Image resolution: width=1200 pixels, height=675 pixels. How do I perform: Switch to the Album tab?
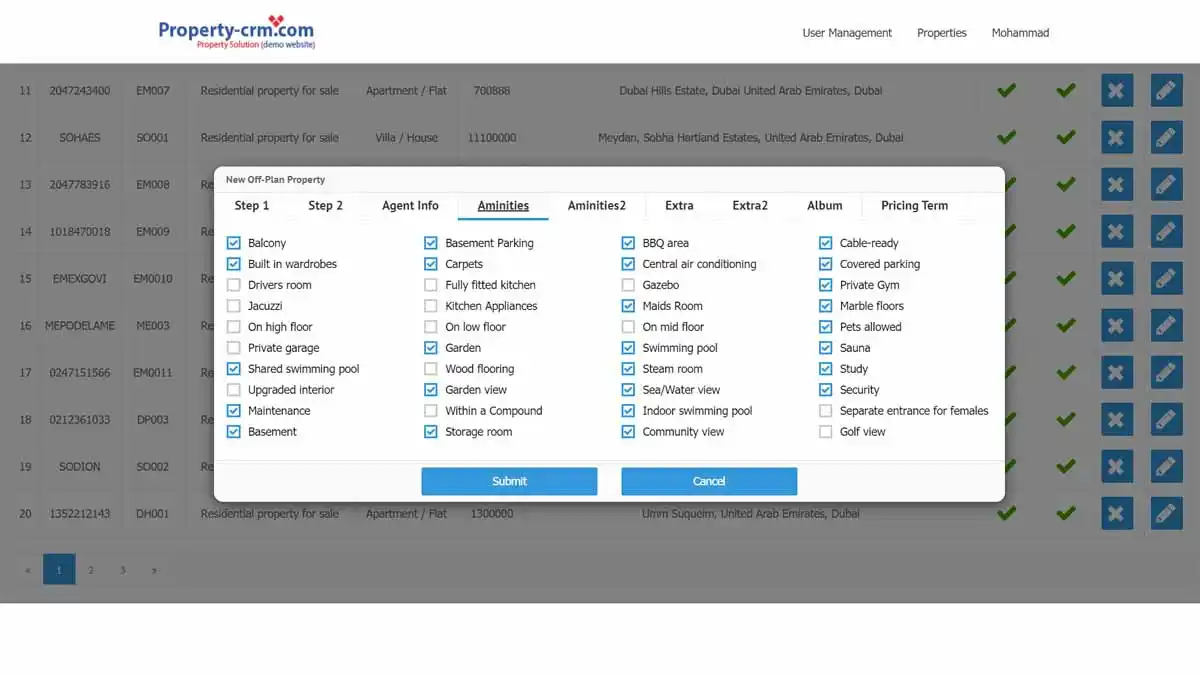(x=825, y=206)
